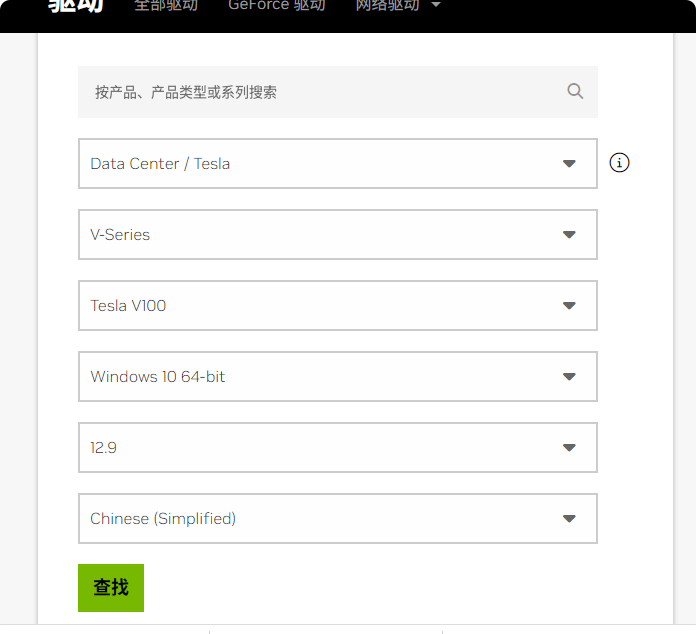Open the 全部驱动 navigation item

[166, 6]
